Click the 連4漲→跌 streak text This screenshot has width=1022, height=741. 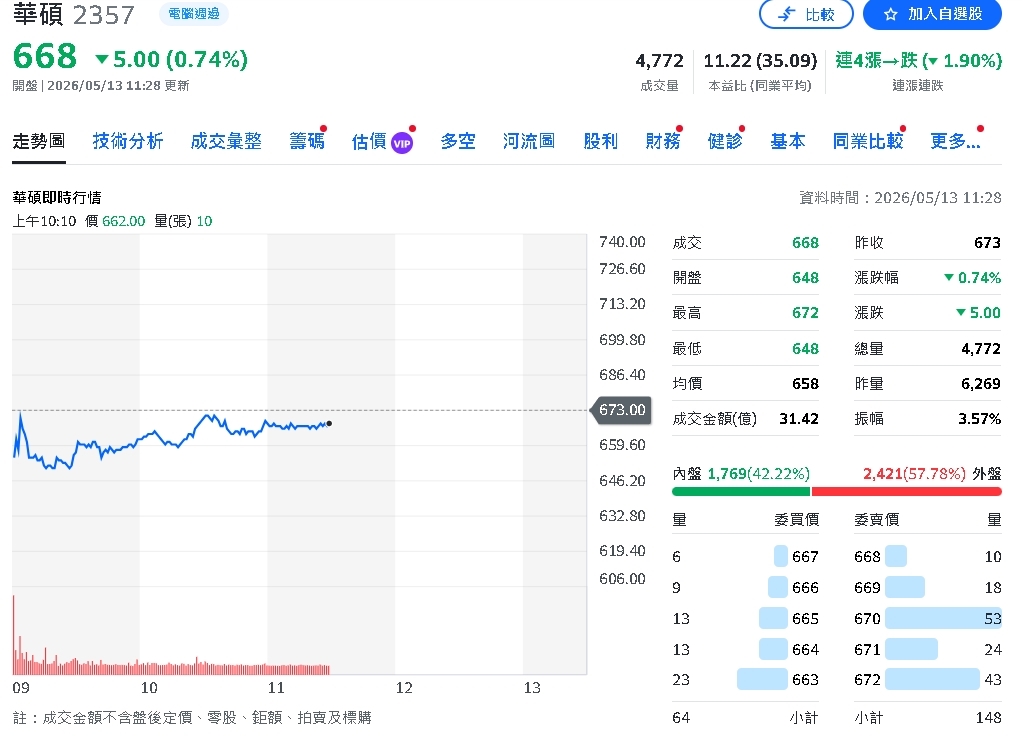tap(918, 61)
